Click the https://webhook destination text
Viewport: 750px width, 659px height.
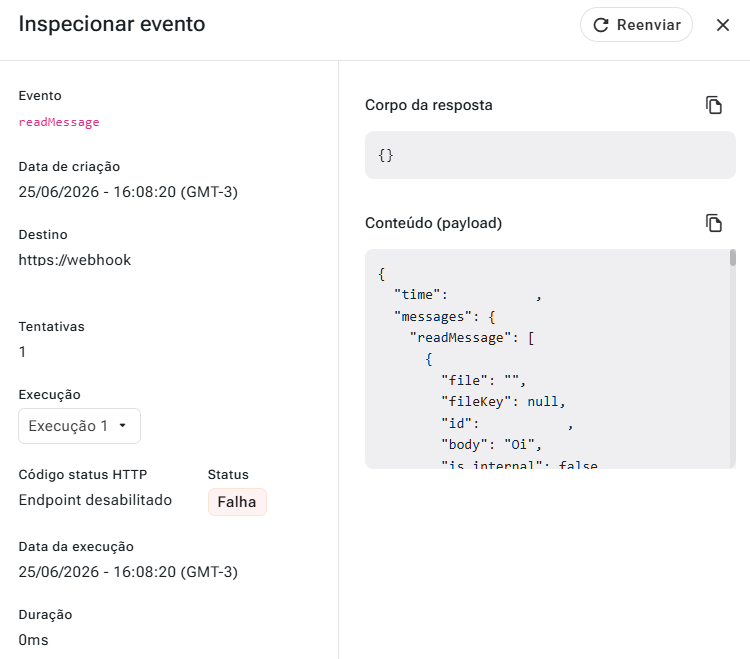(x=75, y=260)
